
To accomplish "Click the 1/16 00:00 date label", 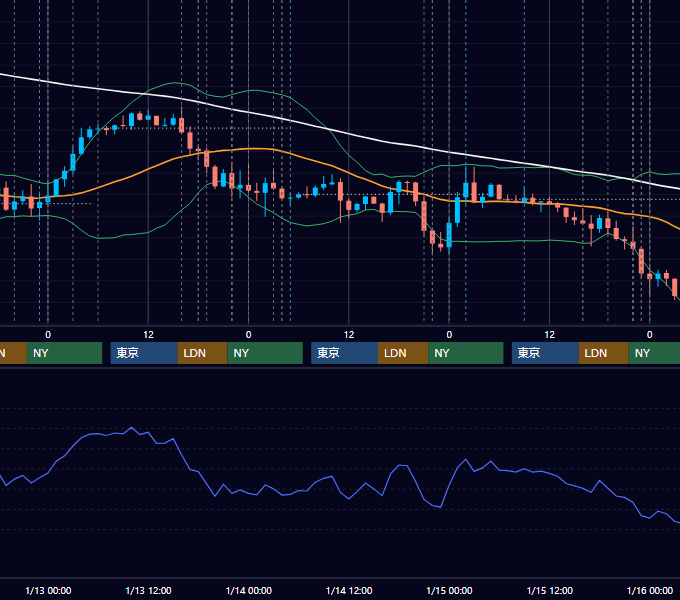I will pos(650,590).
